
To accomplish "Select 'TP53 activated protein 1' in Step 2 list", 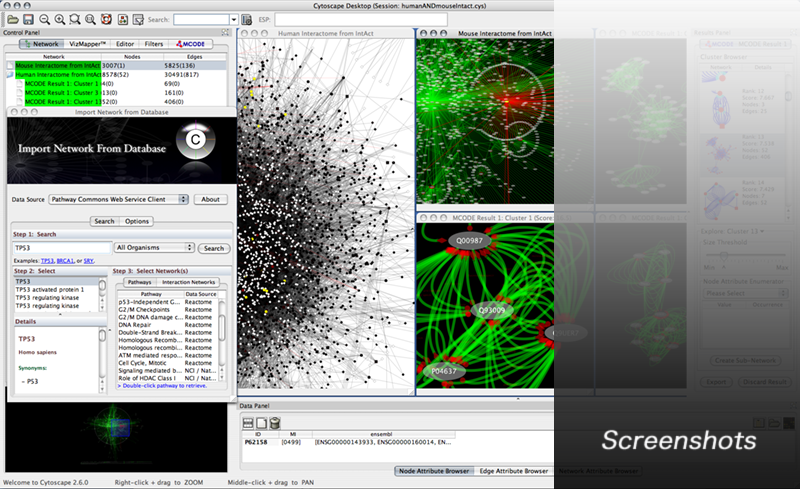I will pos(57,289).
